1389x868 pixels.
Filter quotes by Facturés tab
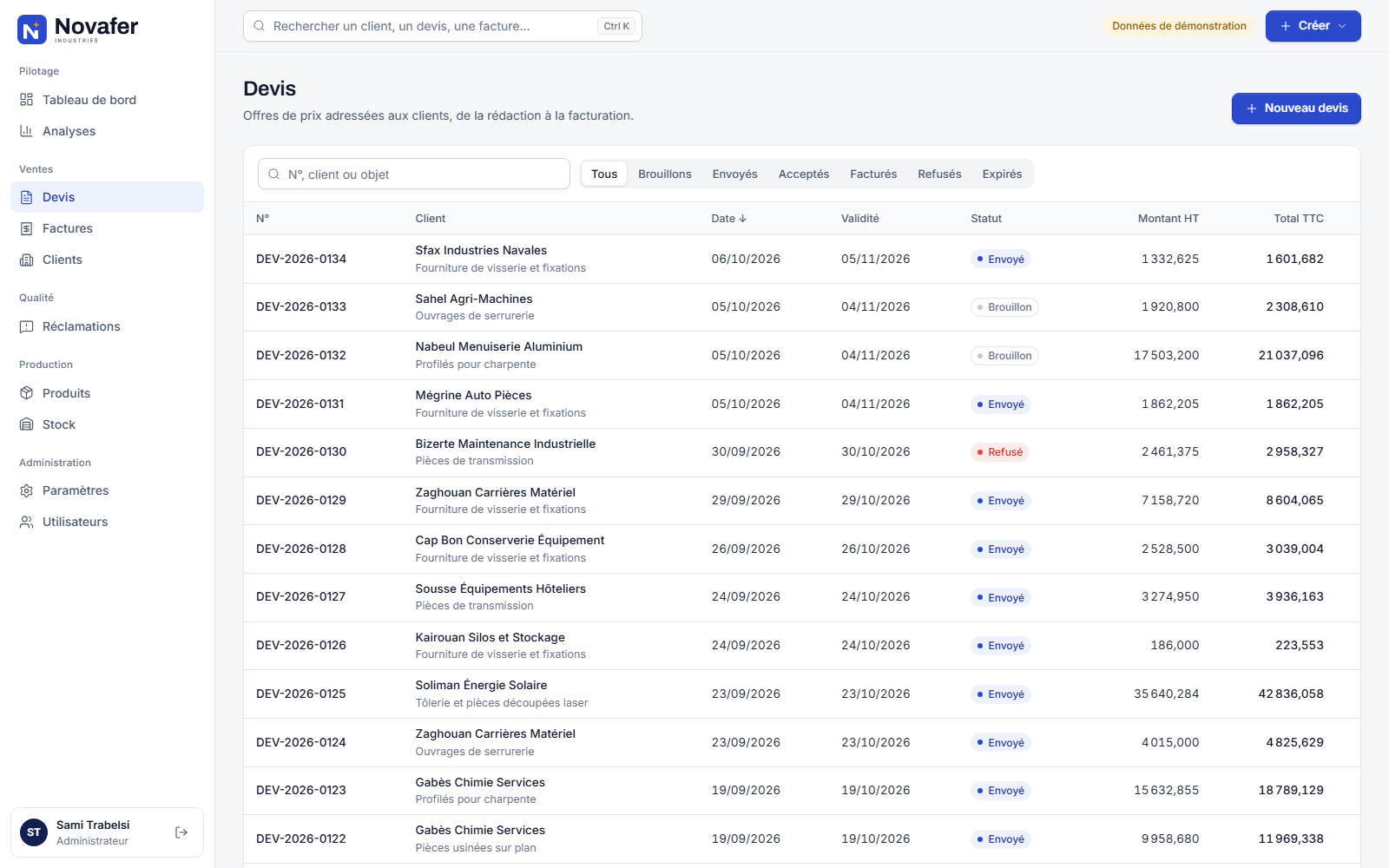click(873, 174)
